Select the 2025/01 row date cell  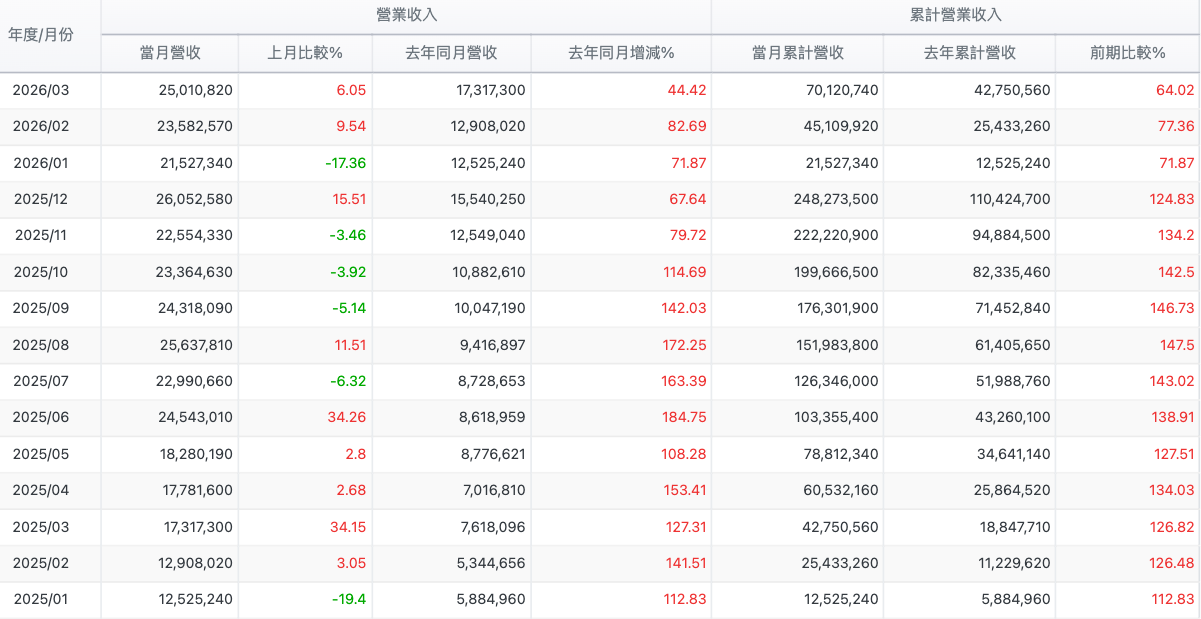[41, 599]
